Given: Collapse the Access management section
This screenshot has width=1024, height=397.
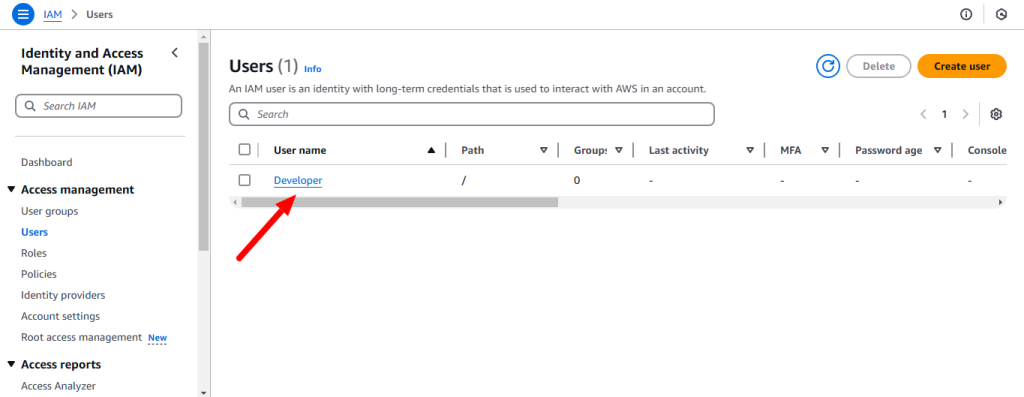Looking at the screenshot, I should coord(11,189).
